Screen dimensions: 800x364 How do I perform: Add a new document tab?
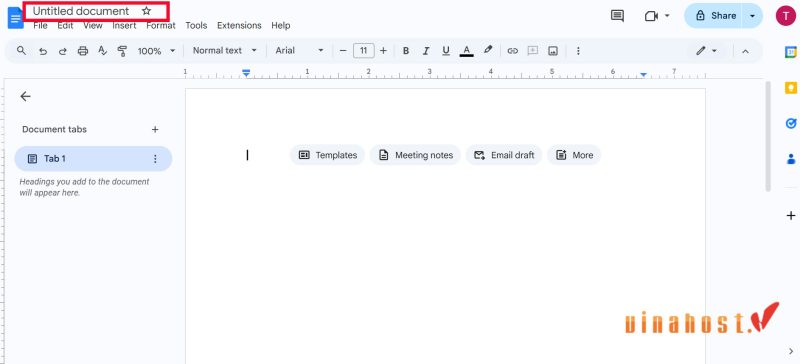[x=155, y=129]
